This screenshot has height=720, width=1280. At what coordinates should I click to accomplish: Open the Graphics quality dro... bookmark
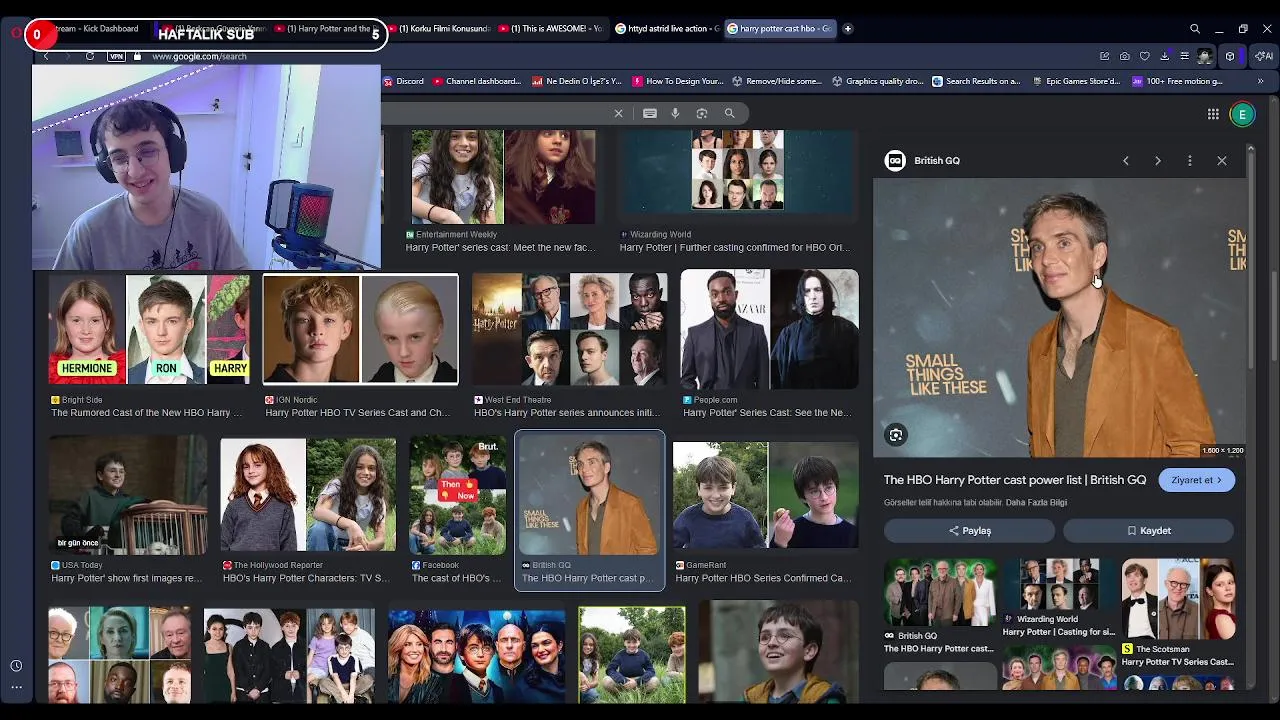(x=877, y=81)
